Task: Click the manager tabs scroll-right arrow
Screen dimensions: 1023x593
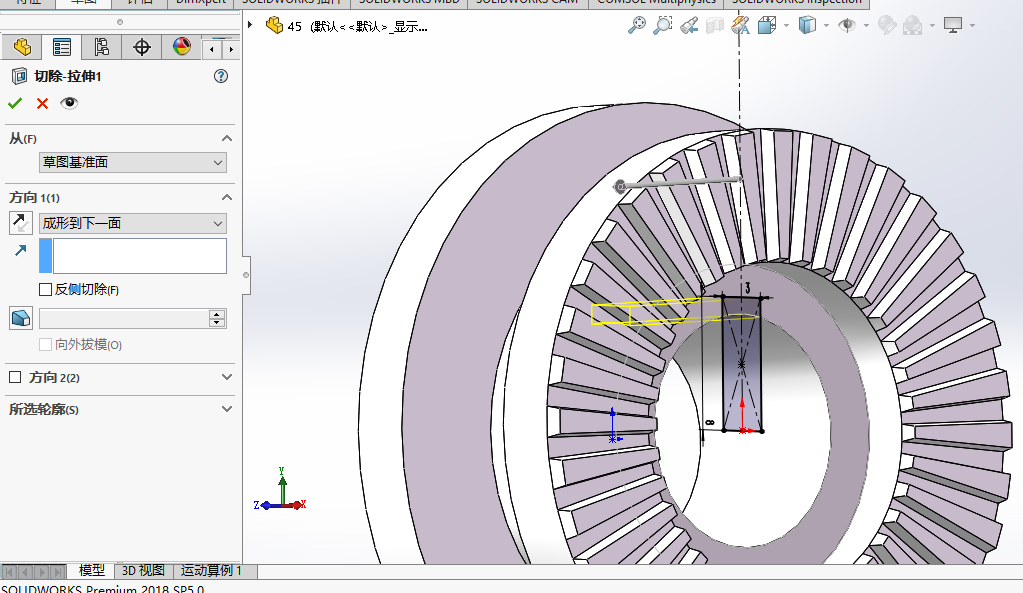Action: 231,49
